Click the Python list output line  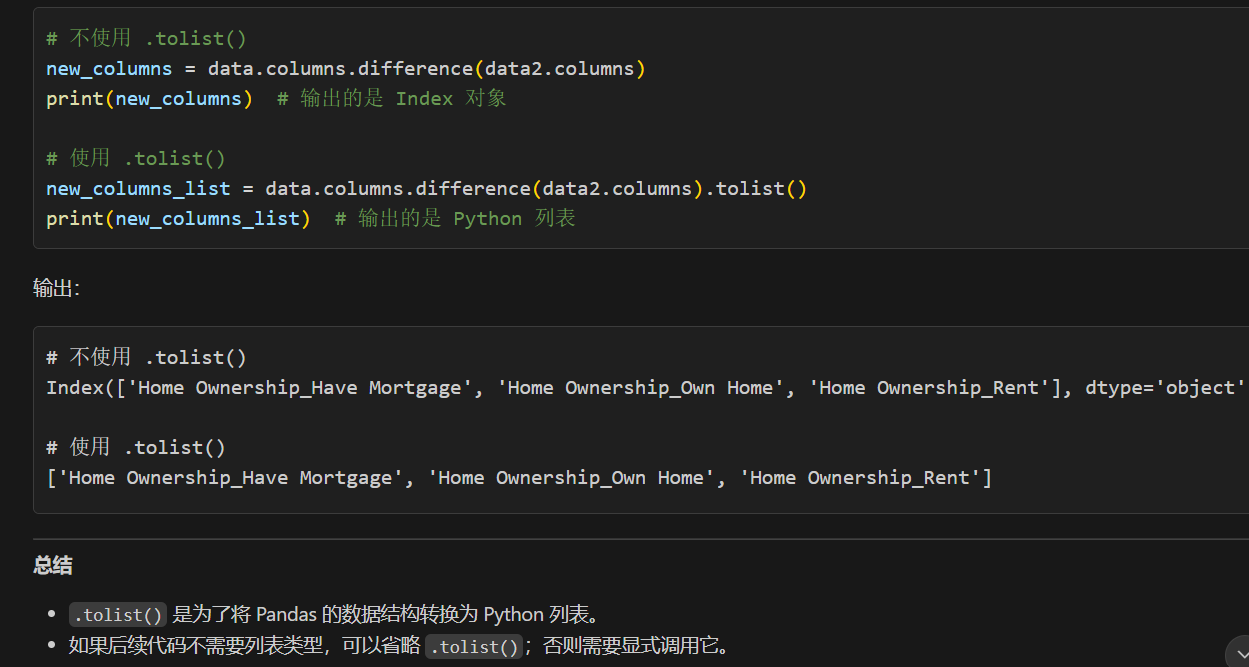click(x=517, y=477)
